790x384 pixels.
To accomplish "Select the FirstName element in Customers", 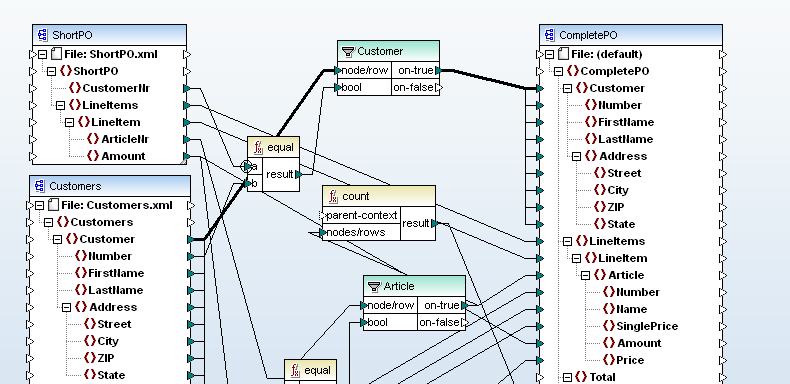I will tap(116, 273).
